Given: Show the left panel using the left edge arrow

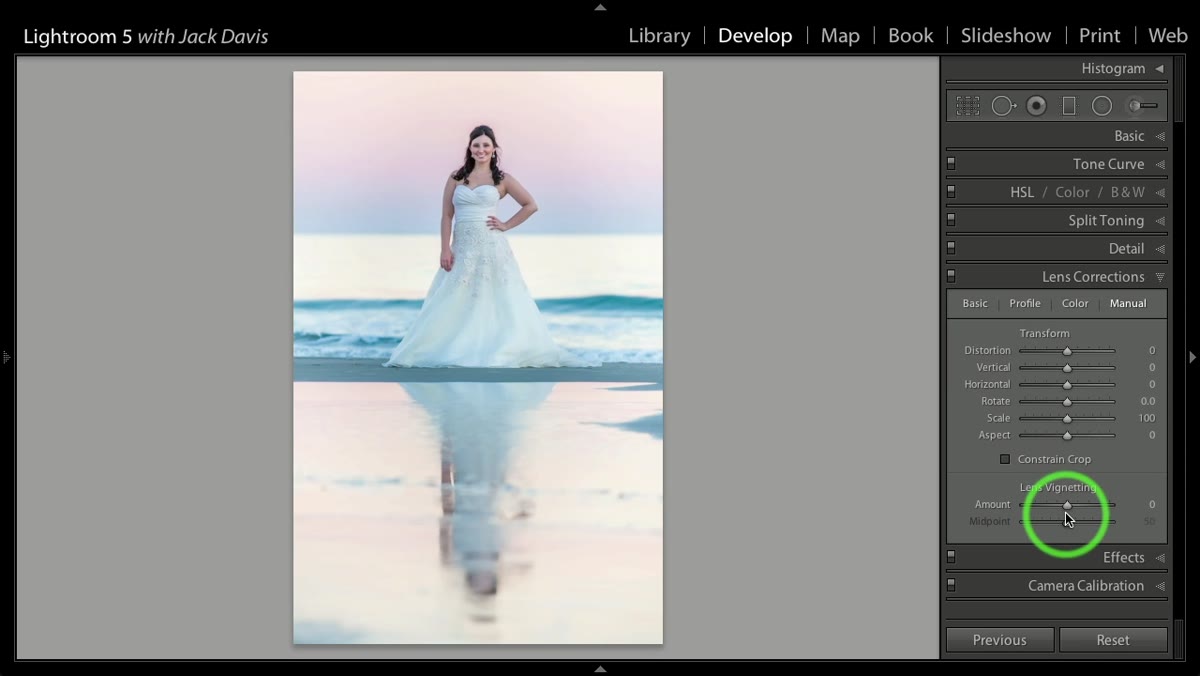Looking at the screenshot, I should click(6, 357).
